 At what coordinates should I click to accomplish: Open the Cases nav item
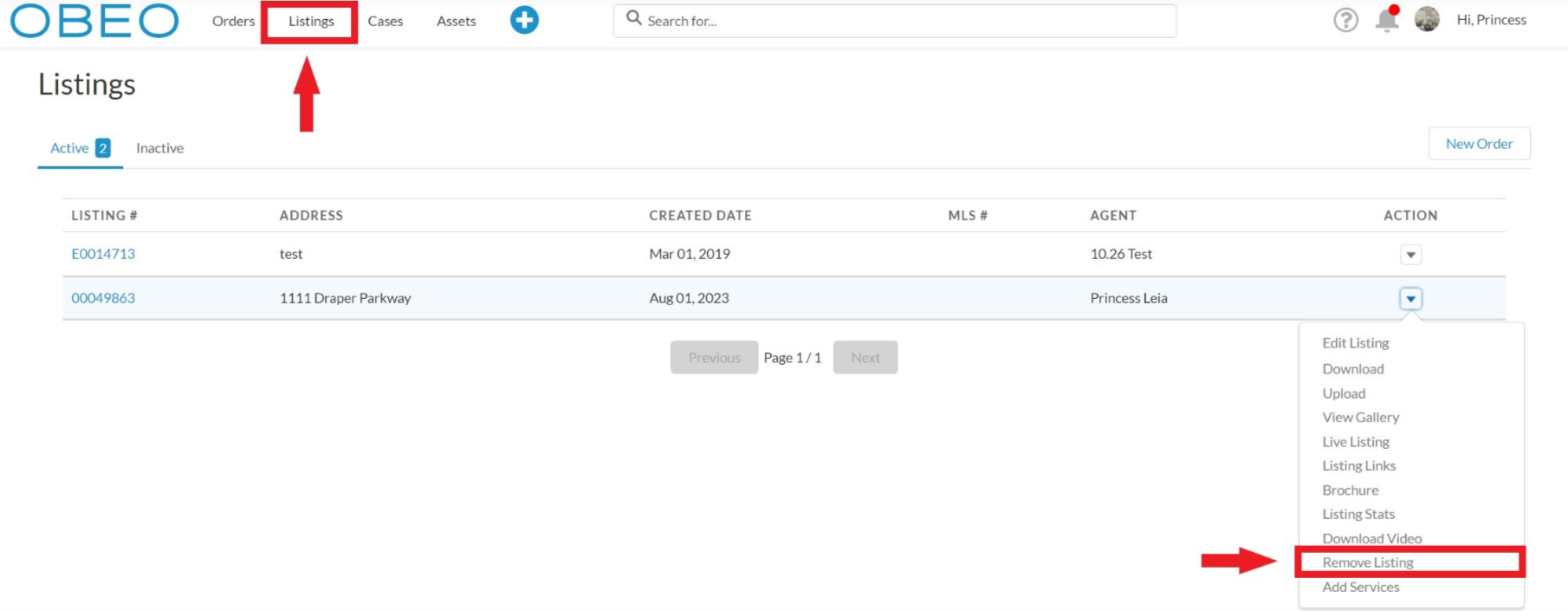tap(386, 21)
